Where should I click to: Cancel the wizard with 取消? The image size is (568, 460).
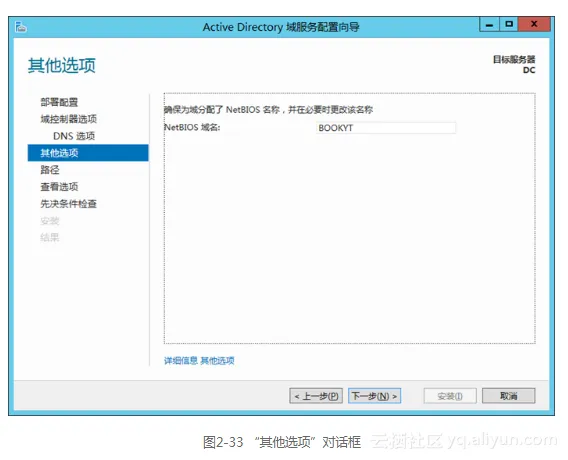point(509,396)
